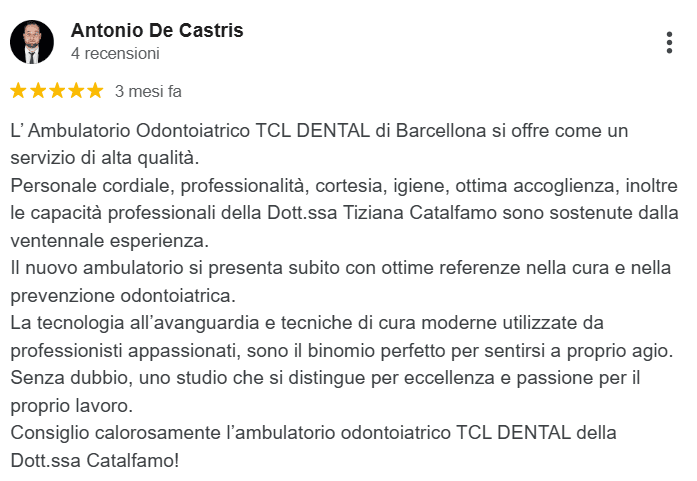
Task: Click the fourth yellow rating star
Action: (x=75, y=91)
